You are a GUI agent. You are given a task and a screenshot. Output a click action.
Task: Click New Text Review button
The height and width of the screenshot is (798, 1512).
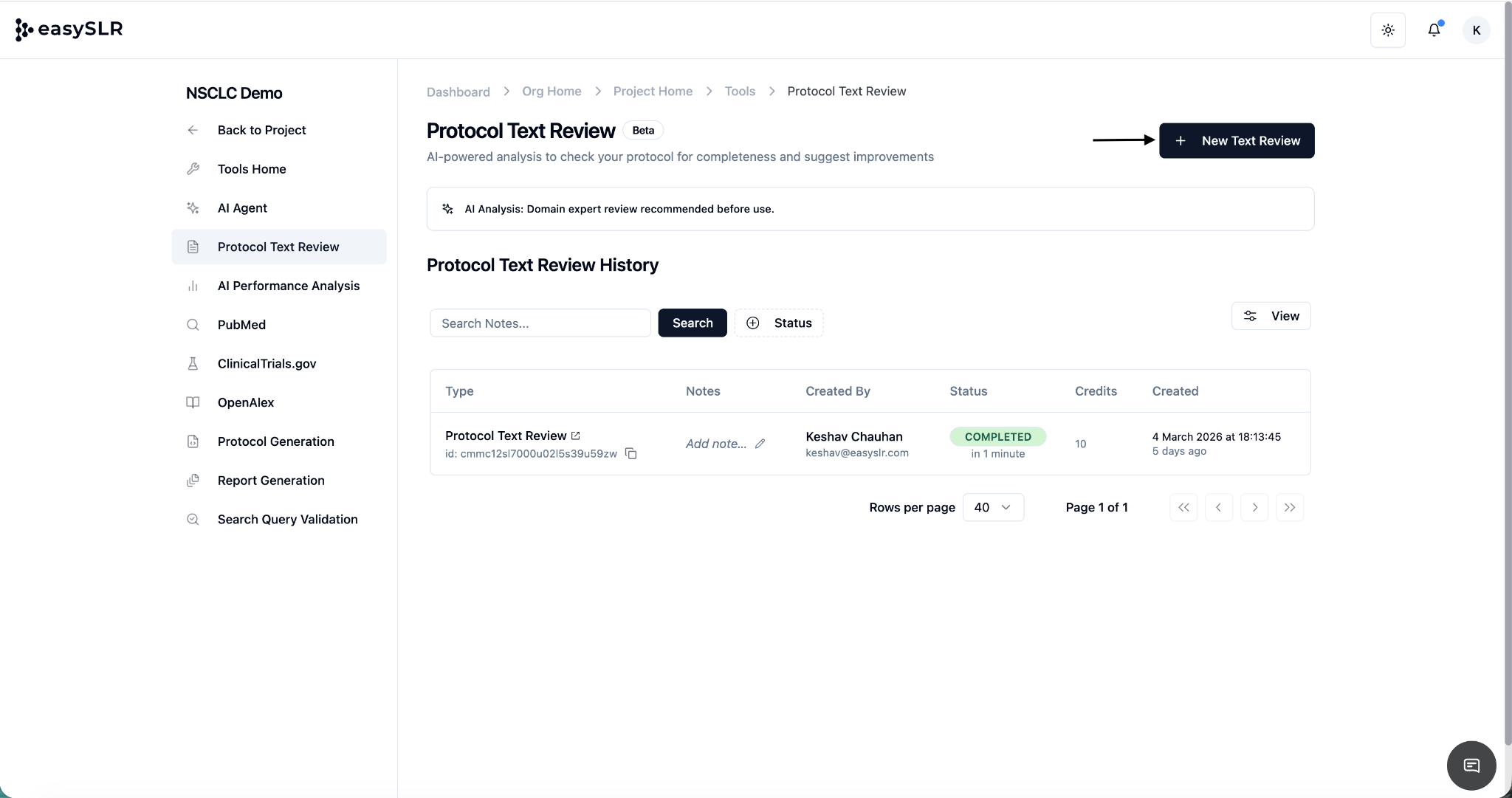pyautogui.click(x=1237, y=140)
